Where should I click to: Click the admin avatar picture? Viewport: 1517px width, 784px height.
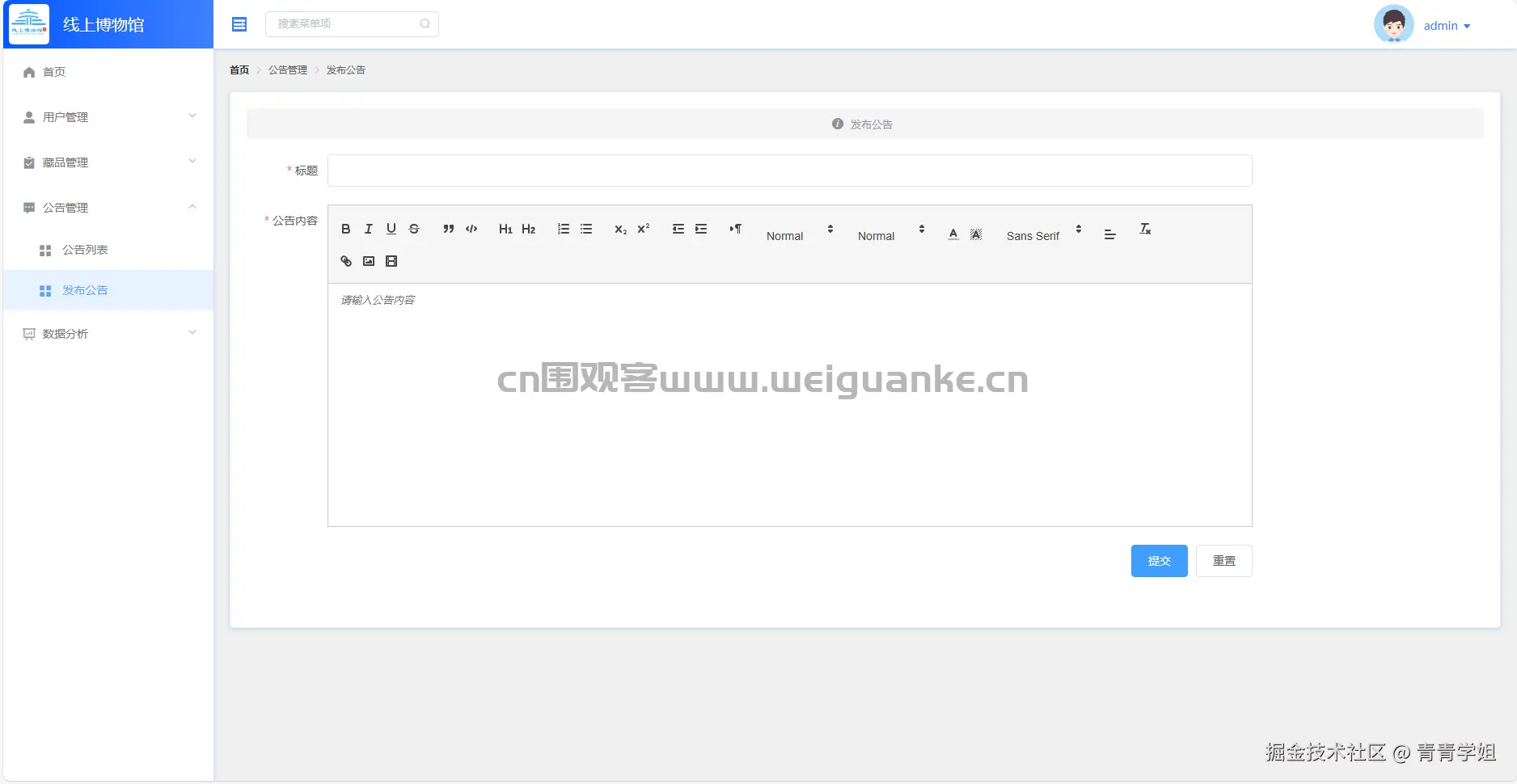[1393, 24]
